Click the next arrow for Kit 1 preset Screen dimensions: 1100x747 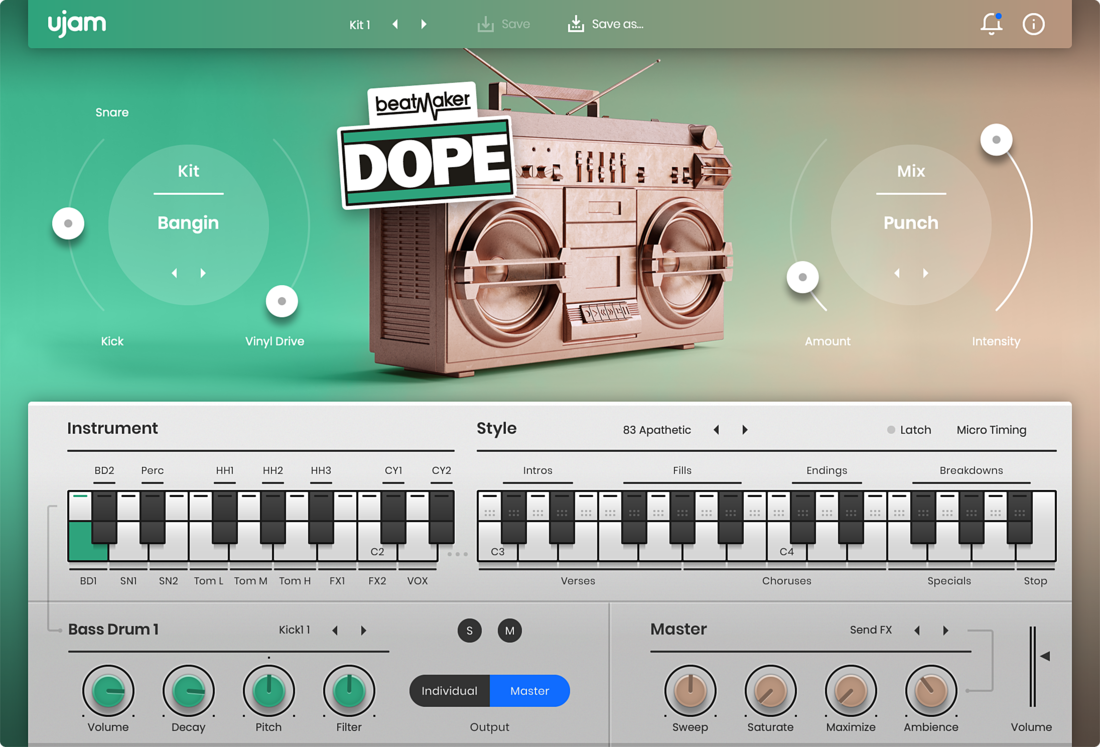click(x=424, y=24)
